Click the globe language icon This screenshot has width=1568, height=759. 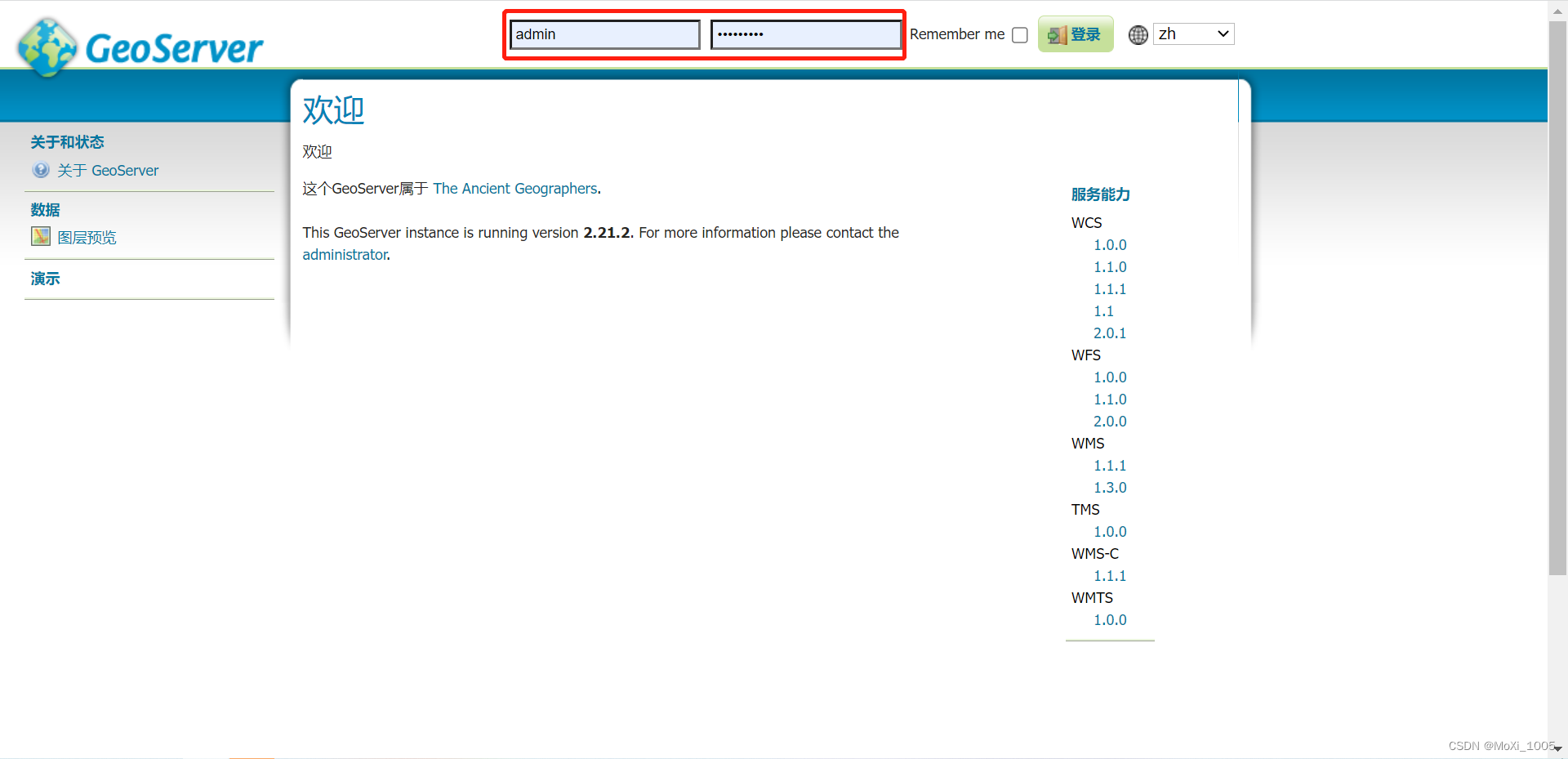[x=1138, y=35]
